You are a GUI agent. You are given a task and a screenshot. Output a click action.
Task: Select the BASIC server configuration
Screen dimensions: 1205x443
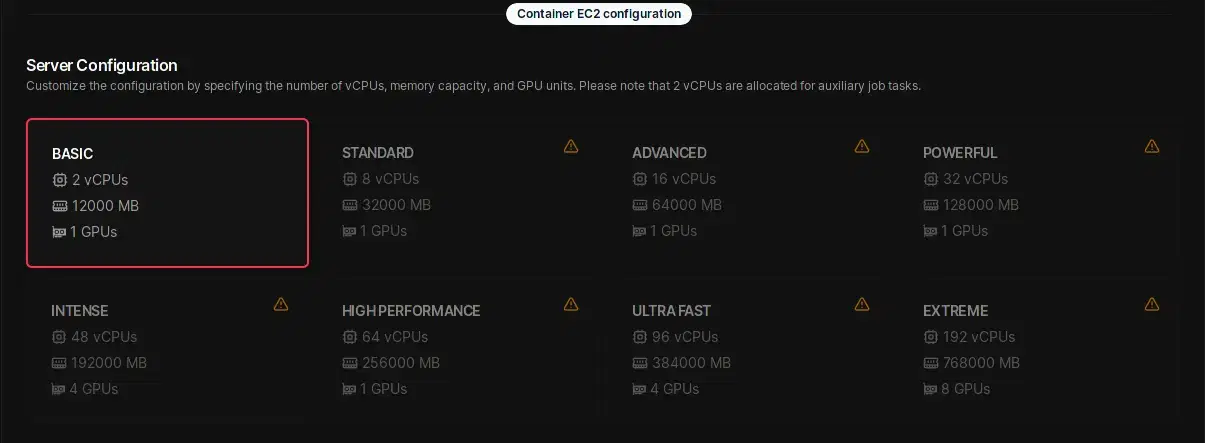pyautogui.click(x=167, y=193)
